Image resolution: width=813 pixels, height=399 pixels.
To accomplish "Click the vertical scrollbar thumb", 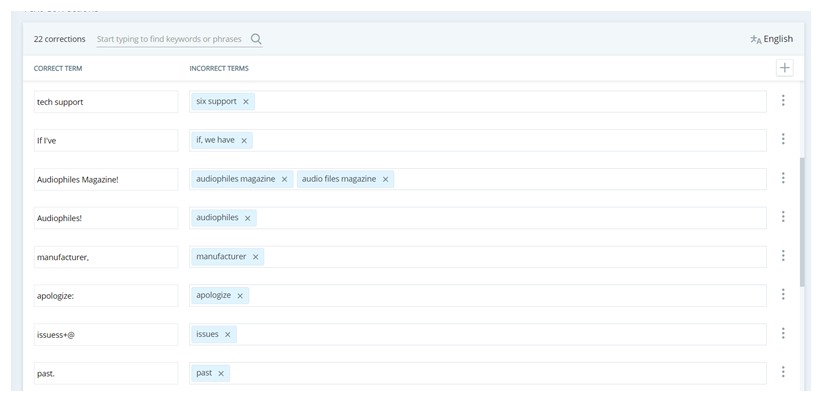I will pyautogui.click(x=803, y=223).
